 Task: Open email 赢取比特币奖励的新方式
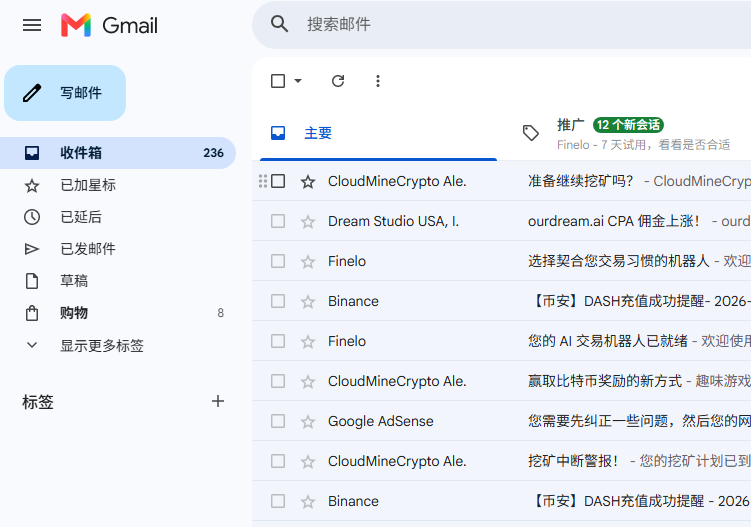(604, 381)
